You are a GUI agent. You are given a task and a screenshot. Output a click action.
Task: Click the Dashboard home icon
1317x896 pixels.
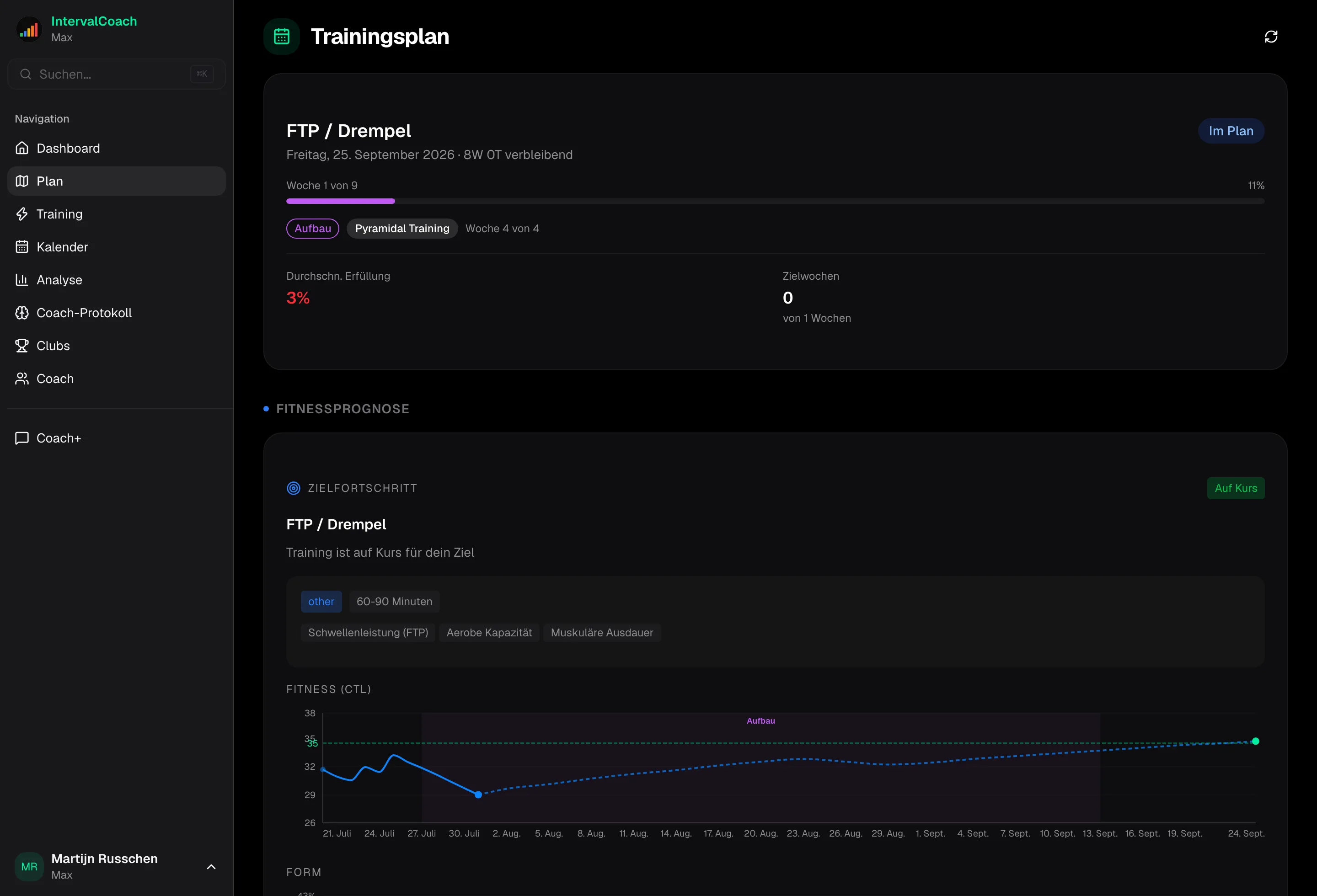click(22, 149)
